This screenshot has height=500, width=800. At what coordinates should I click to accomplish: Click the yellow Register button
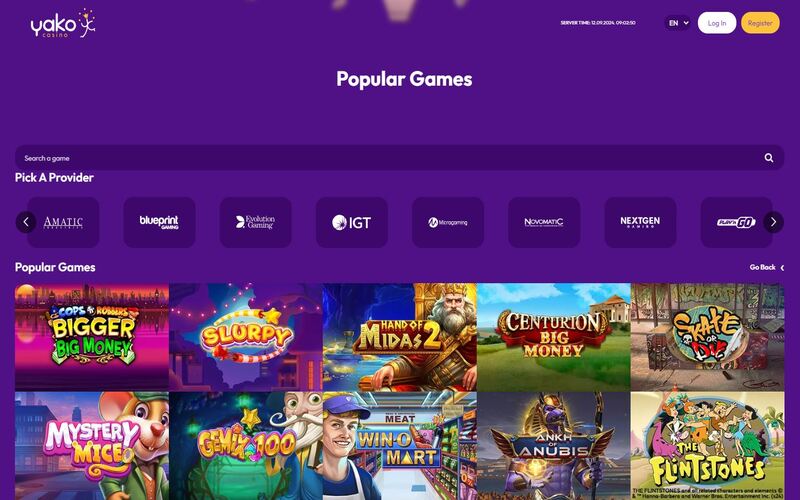[760, 23]
